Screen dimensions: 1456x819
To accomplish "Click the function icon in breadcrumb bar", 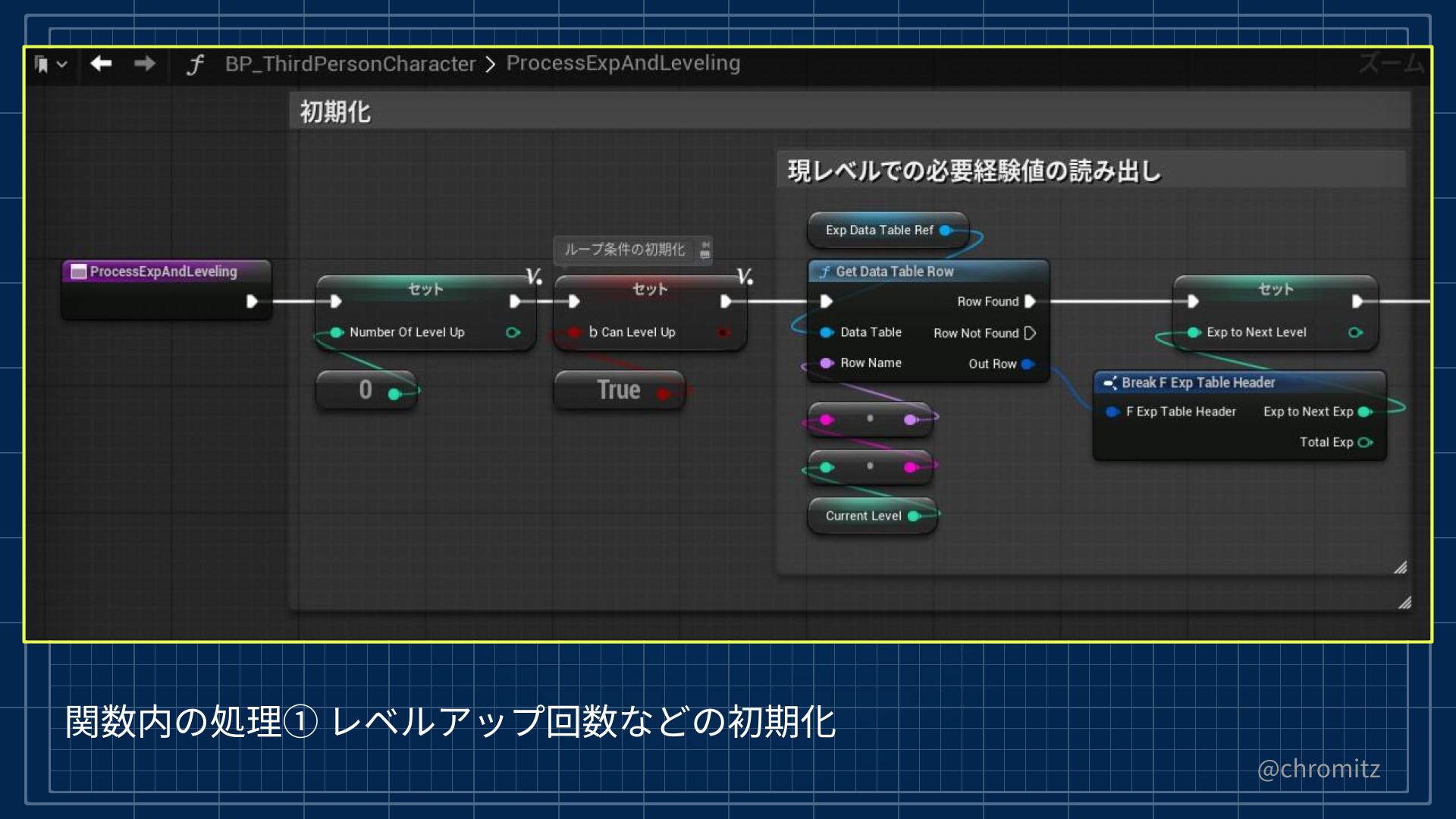I will tap(195, 64).
